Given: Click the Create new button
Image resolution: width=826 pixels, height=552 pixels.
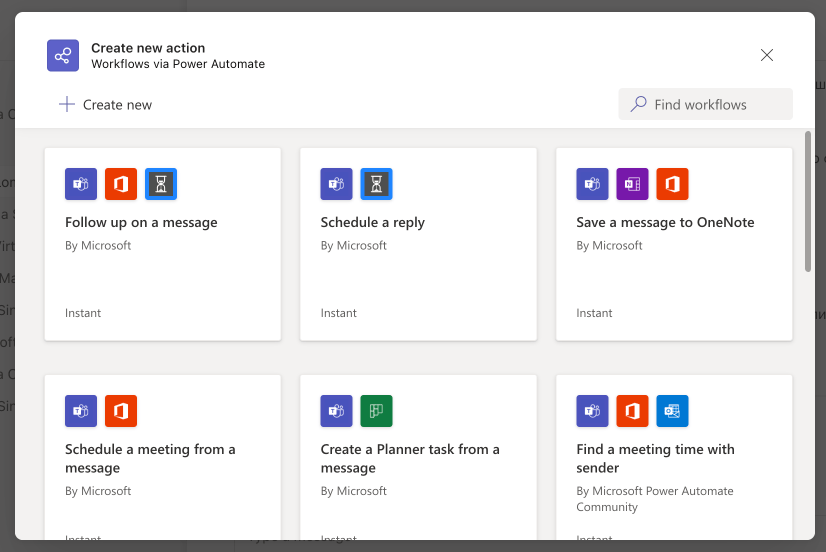Looking at the screenshot, I should point(105,104).
